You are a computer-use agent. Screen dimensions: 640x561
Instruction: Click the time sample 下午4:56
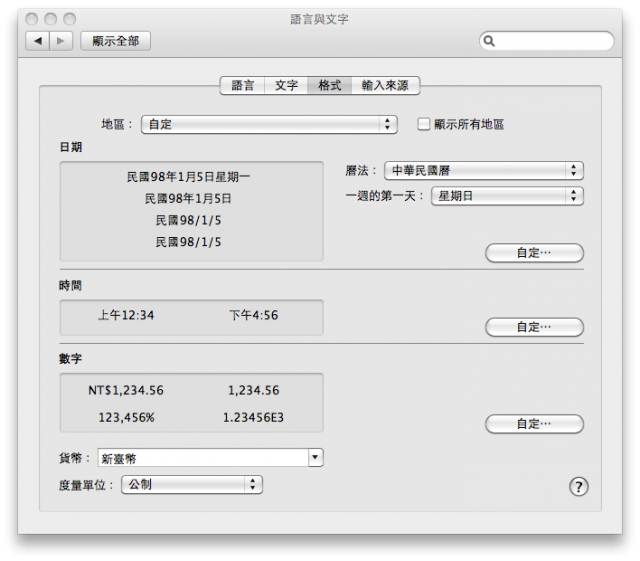point(253,315)
